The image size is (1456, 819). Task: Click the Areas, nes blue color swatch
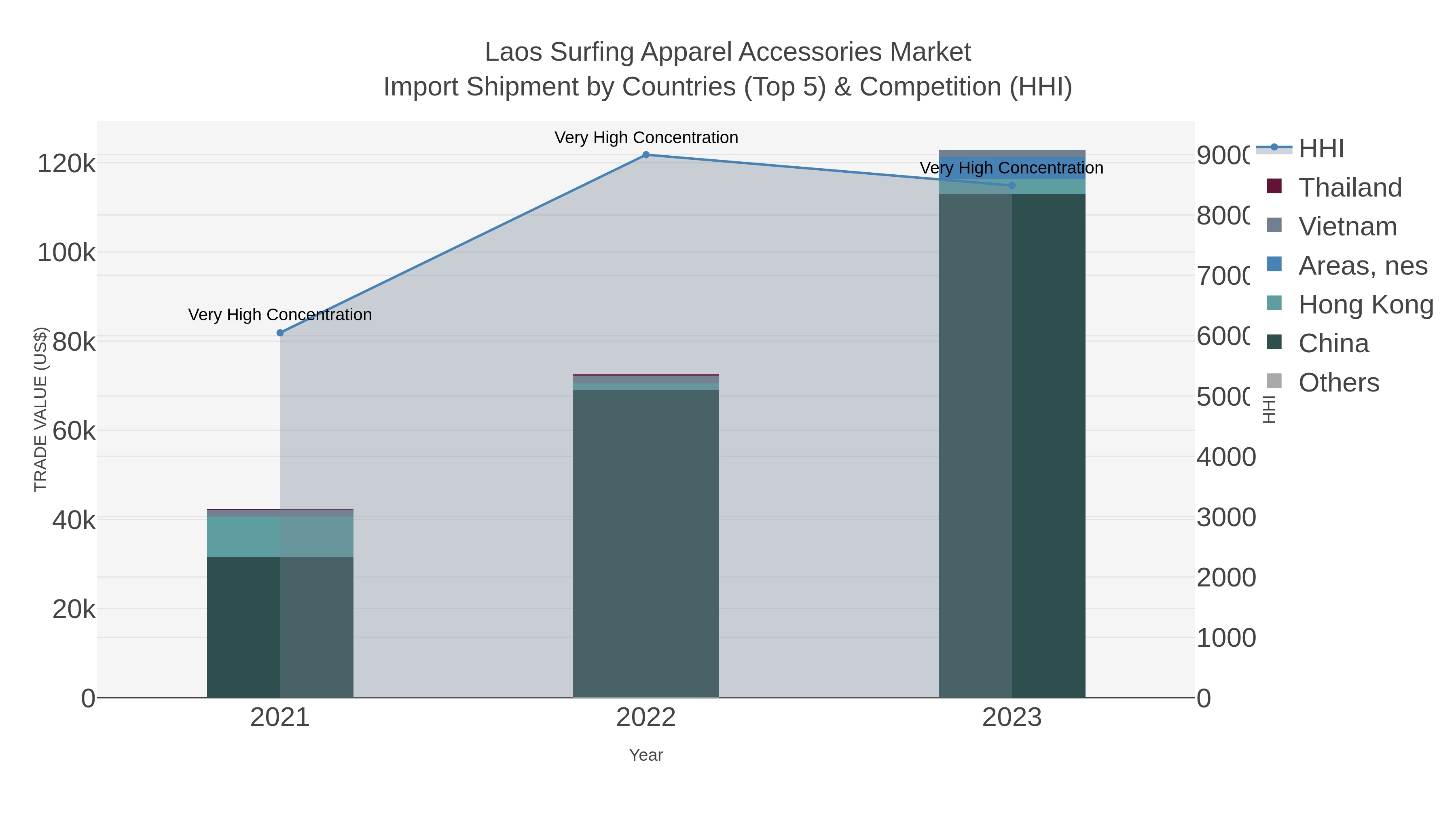point(1274,264)
